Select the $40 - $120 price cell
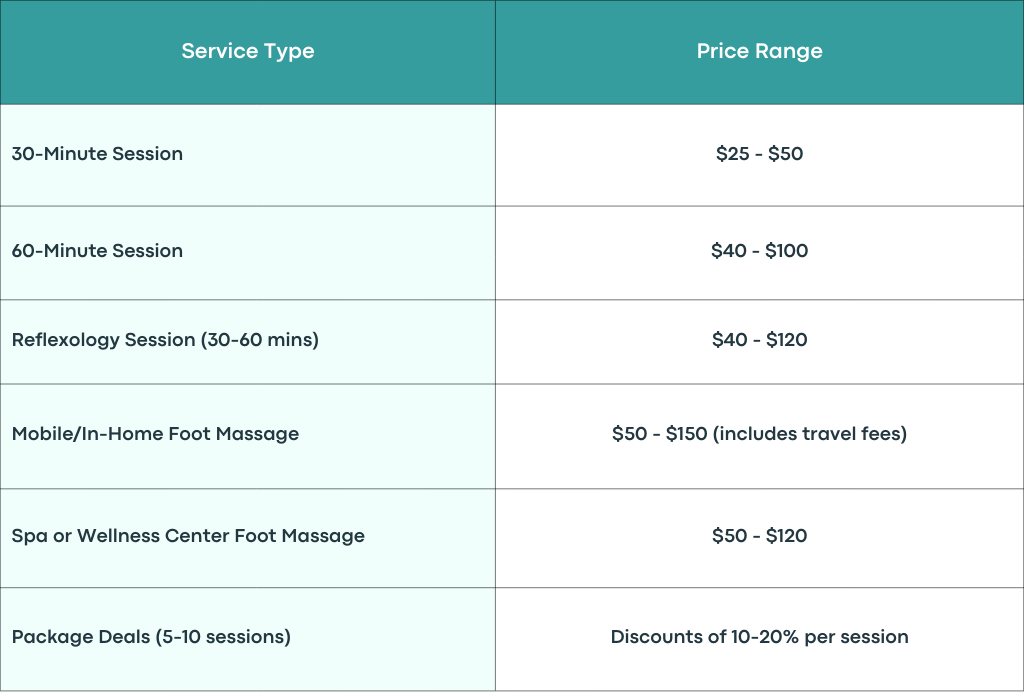Viewport: 1024px width, 692px height. click(x=760, y=342)
